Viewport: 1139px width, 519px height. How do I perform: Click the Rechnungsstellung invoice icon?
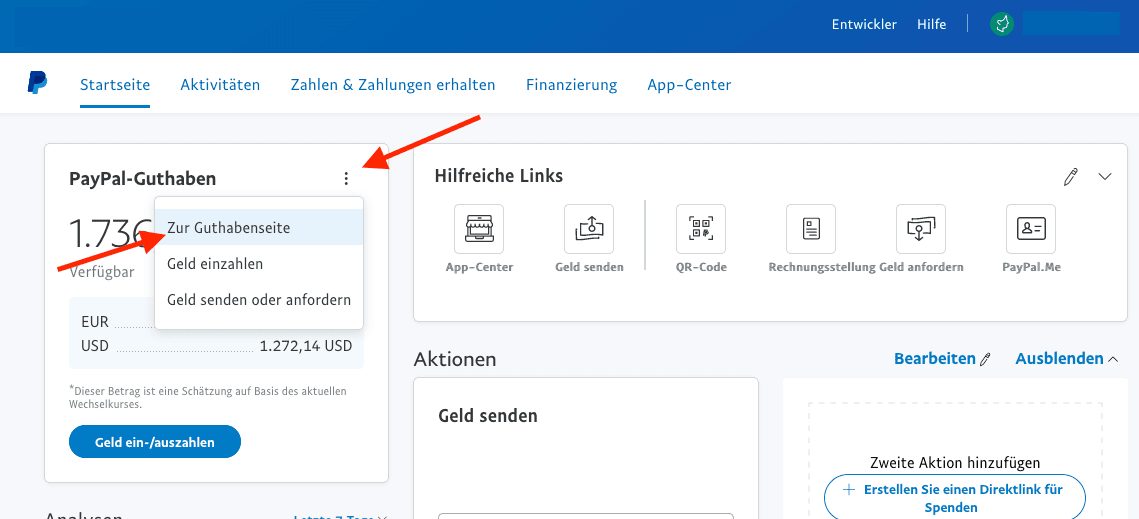point(811,229)
